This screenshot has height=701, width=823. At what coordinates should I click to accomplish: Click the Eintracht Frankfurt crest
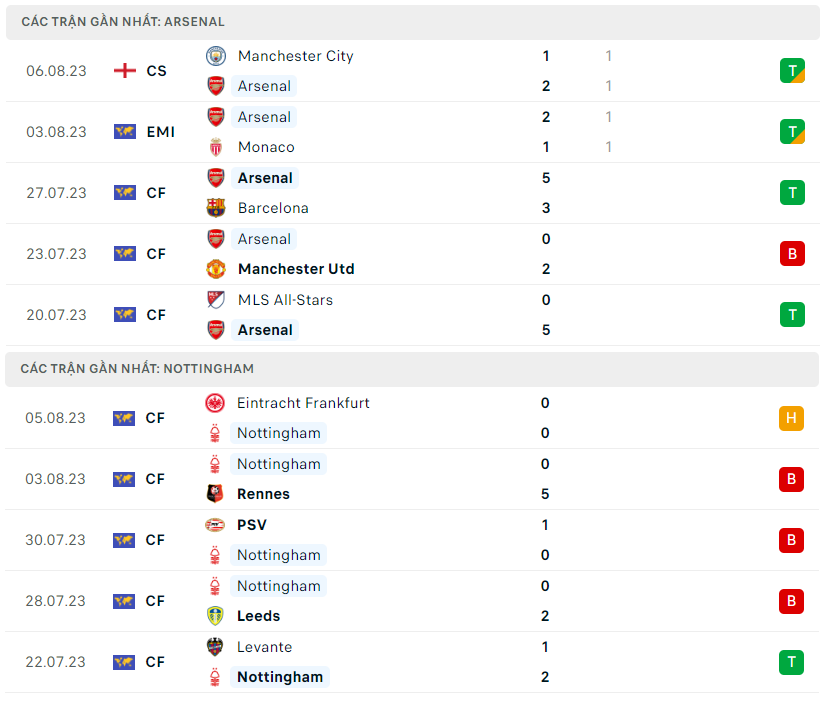click(215, 403)
